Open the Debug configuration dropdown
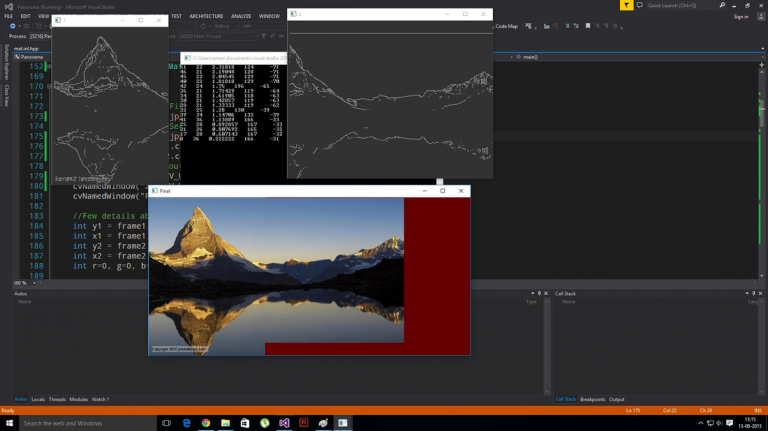Viewport: 768px width, 431px height. pos(225,26)
